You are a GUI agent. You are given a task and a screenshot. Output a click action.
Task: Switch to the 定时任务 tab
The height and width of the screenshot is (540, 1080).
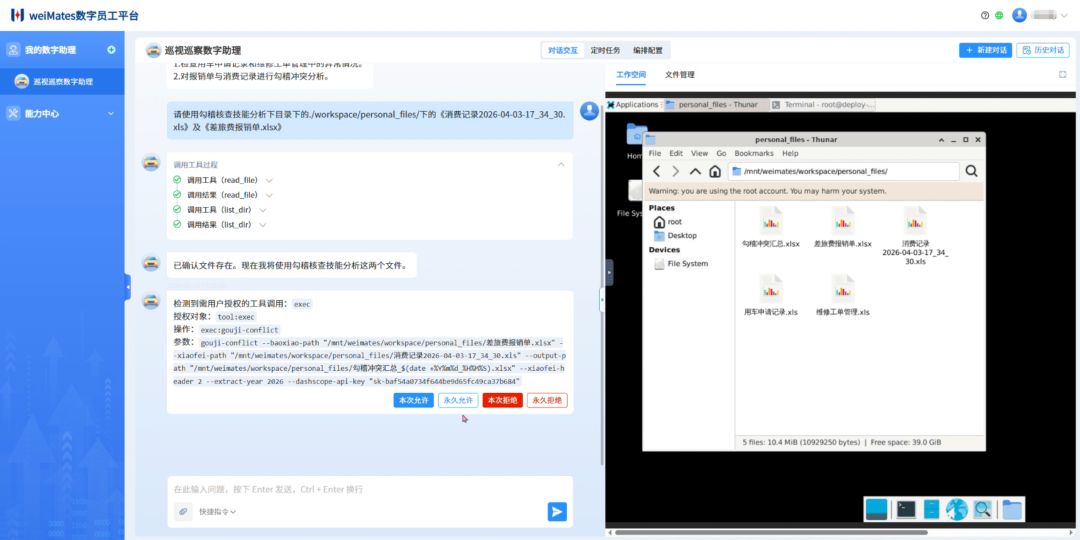[605, 50]
